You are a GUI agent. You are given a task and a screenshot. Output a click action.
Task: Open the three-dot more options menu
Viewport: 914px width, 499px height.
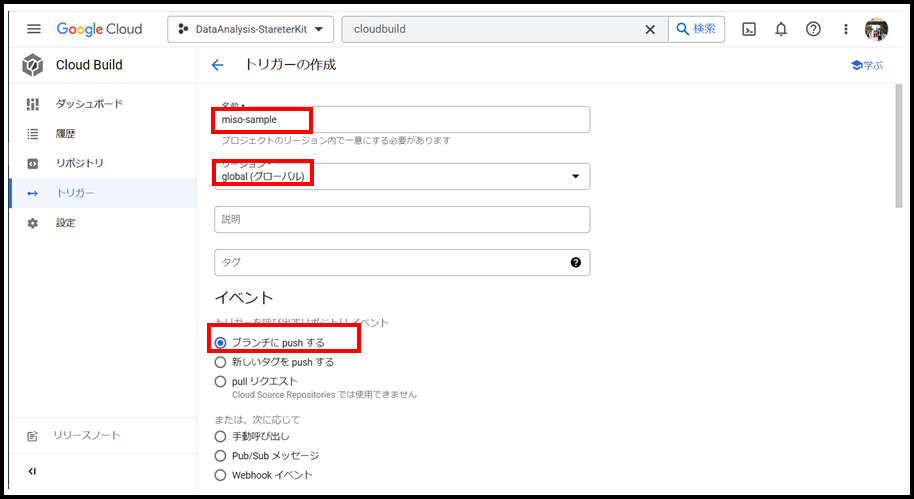click(x=845, y=29)
